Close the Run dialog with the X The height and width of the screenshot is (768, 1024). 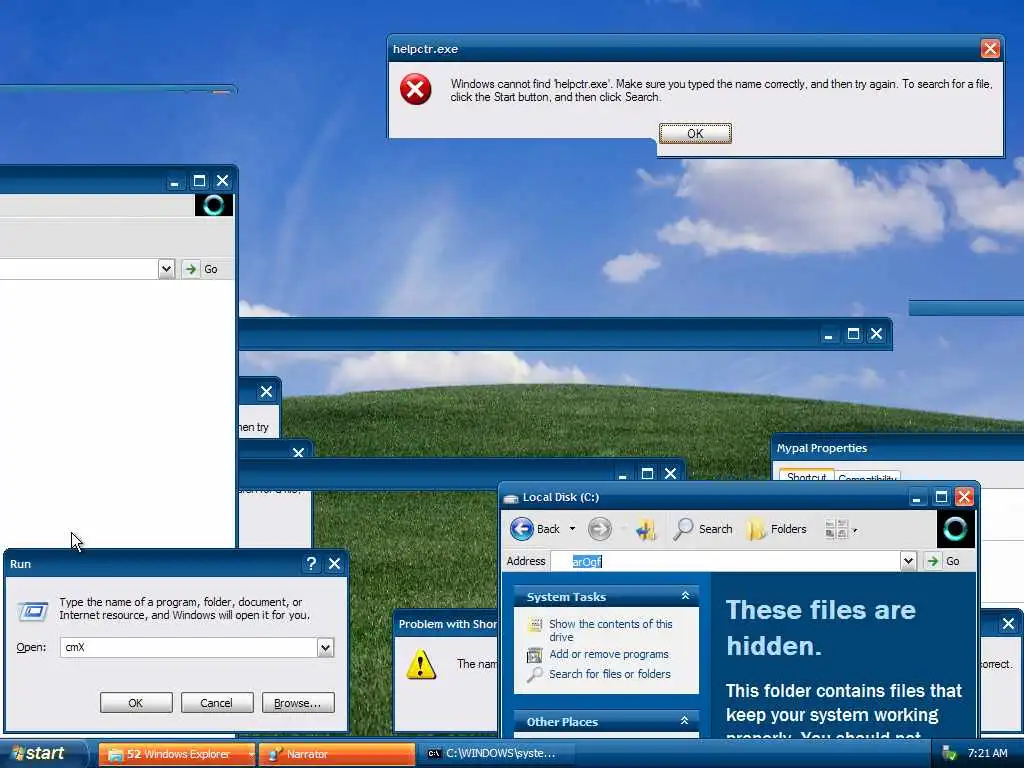click(x=334, y=564)
